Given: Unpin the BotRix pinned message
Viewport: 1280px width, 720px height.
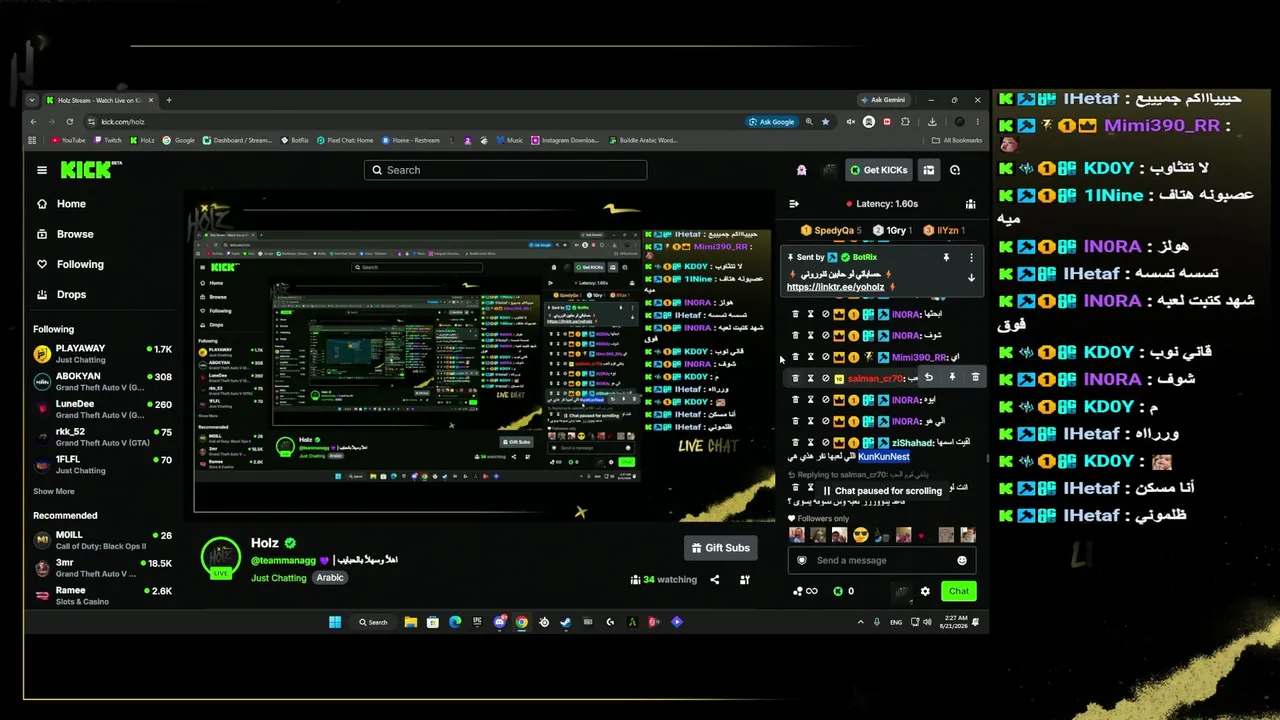Looking at the screenshot, I should coord(946,258).
